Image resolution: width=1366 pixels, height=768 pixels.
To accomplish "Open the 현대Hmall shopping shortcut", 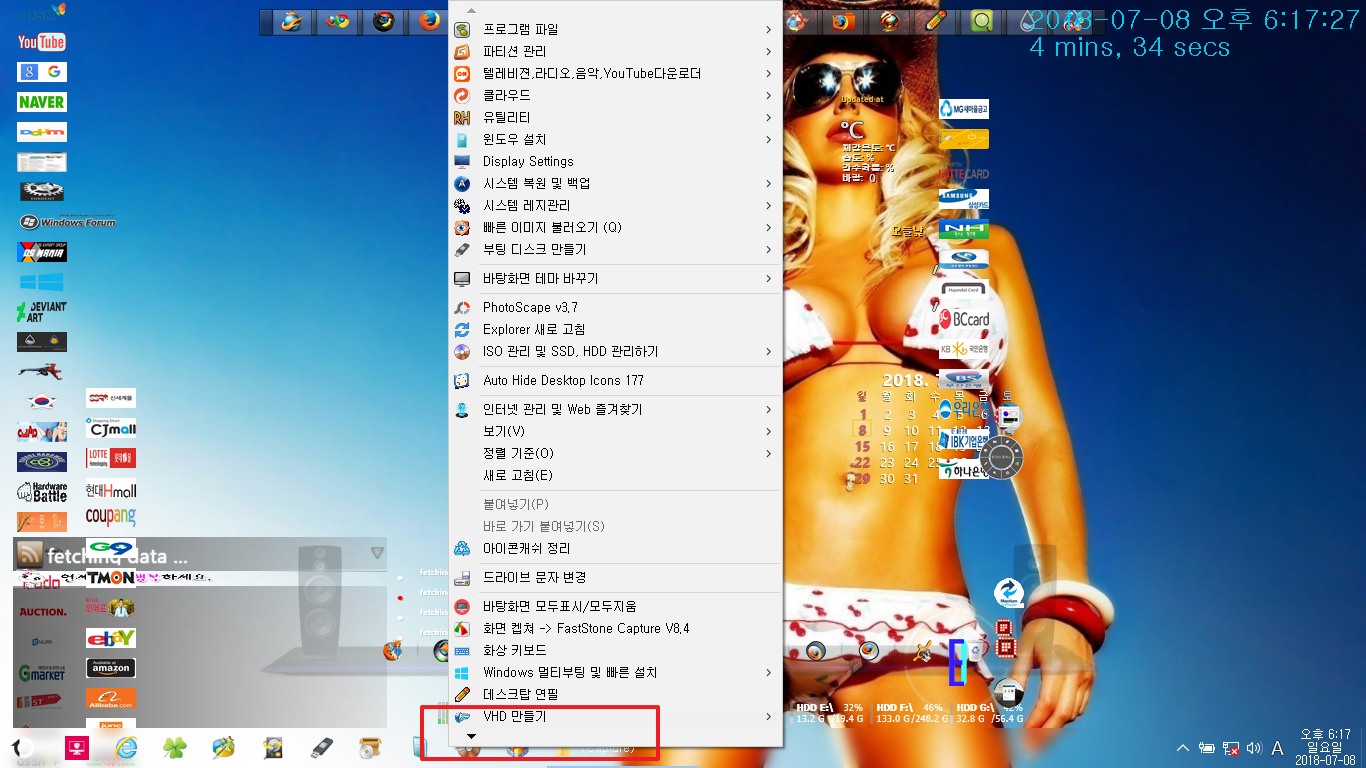I will click(x=111, y=491).
